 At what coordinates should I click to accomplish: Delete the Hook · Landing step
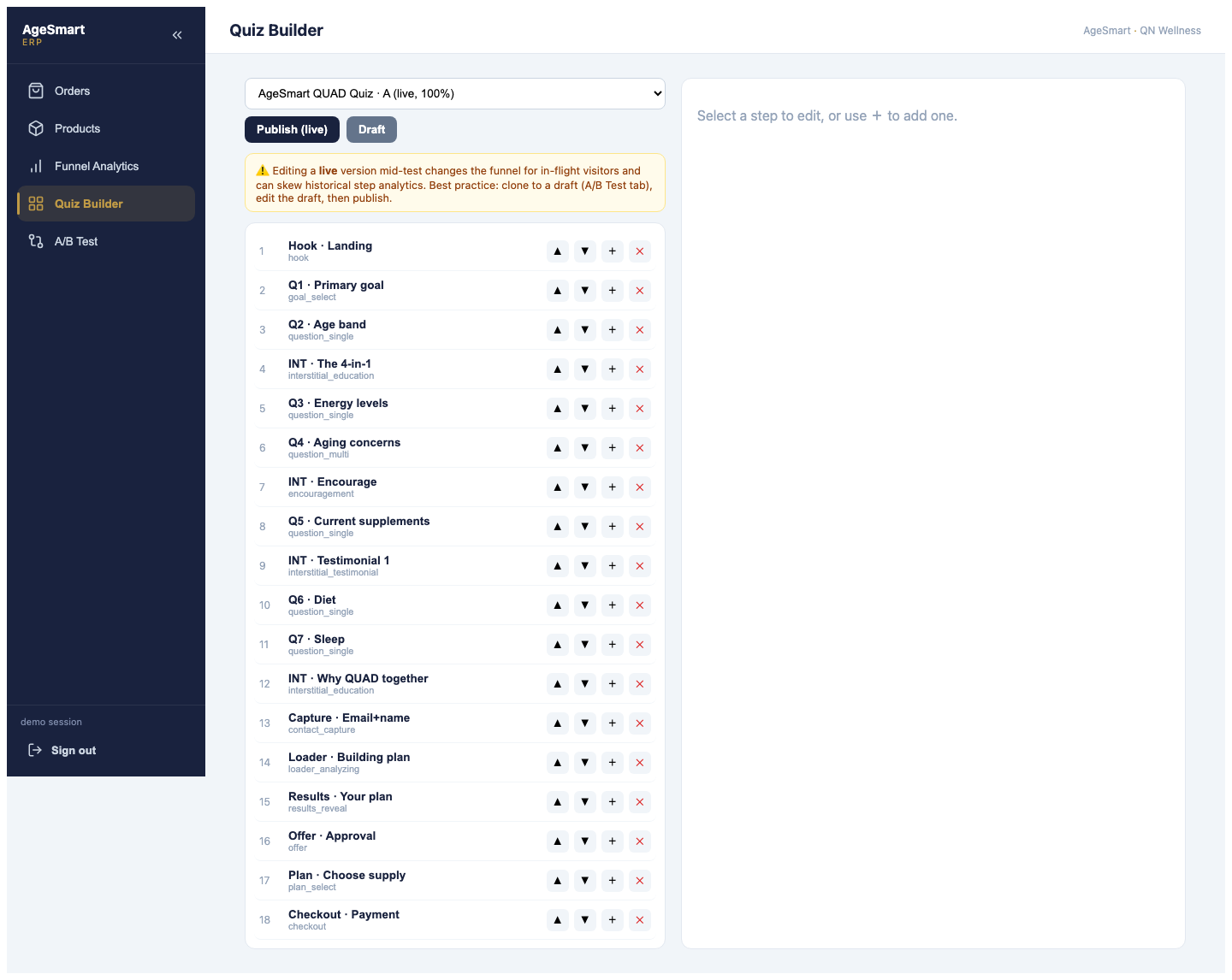[x=640, y=251]
